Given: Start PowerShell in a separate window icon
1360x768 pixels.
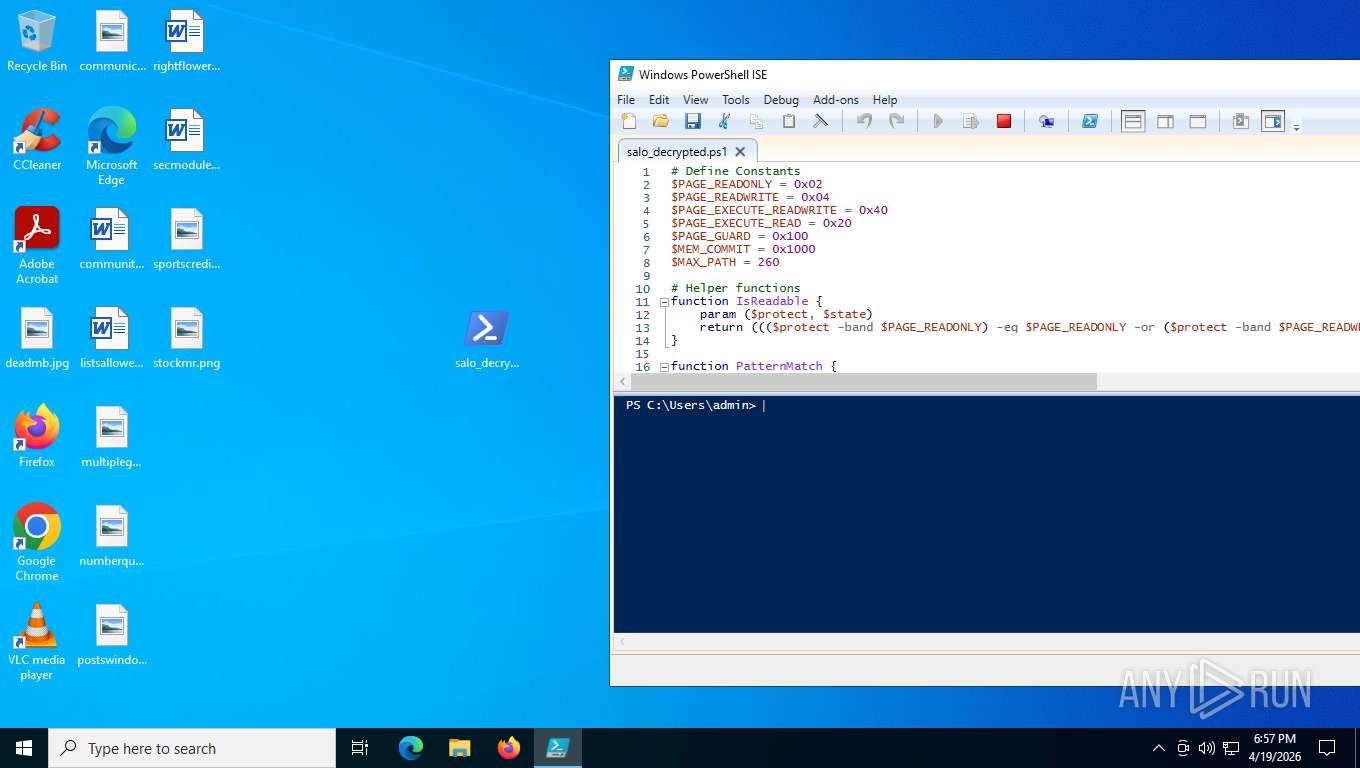Looking at the screenshot, I should tap(1090, 121).
